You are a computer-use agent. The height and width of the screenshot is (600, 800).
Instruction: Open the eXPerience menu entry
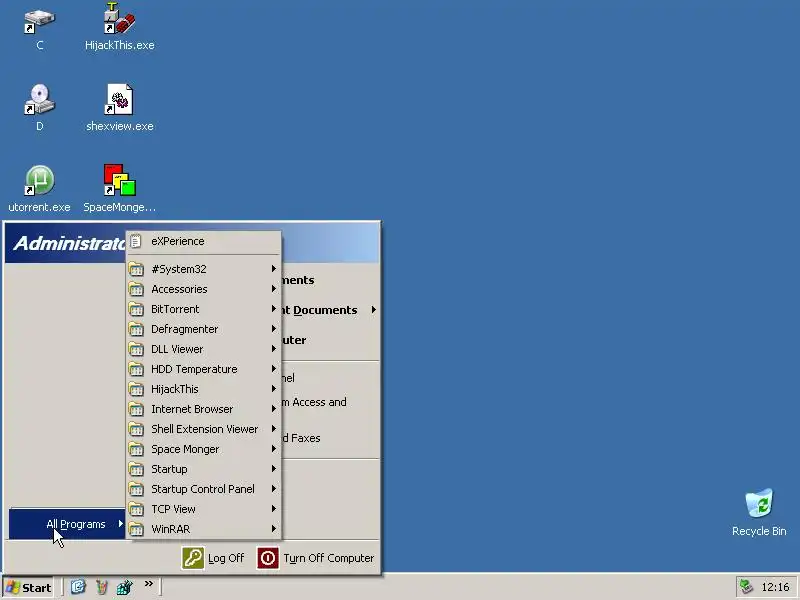[x=204, y=241]
